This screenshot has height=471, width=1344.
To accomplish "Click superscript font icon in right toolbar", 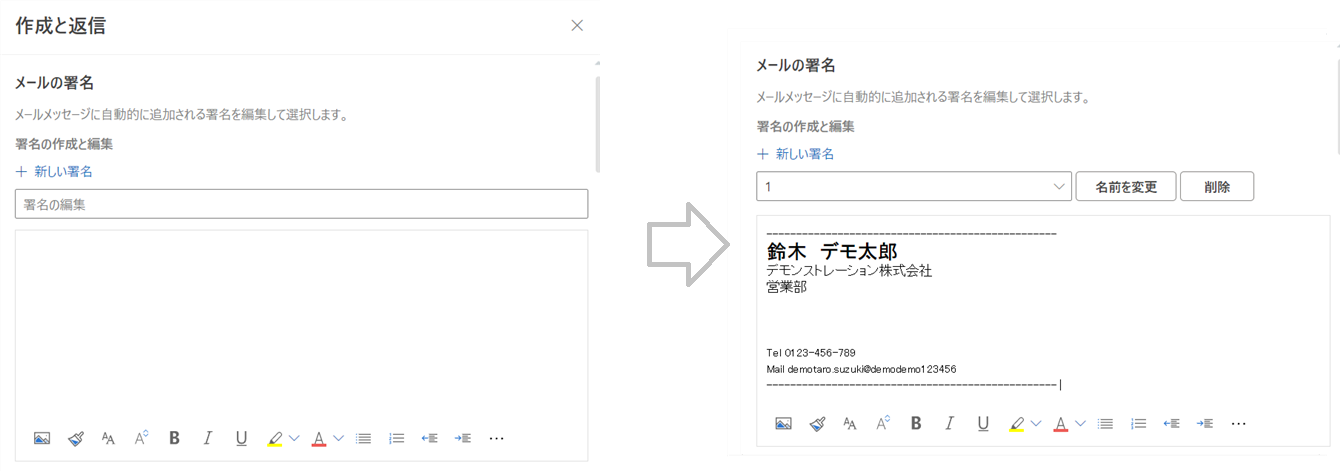I will [883, 422].
